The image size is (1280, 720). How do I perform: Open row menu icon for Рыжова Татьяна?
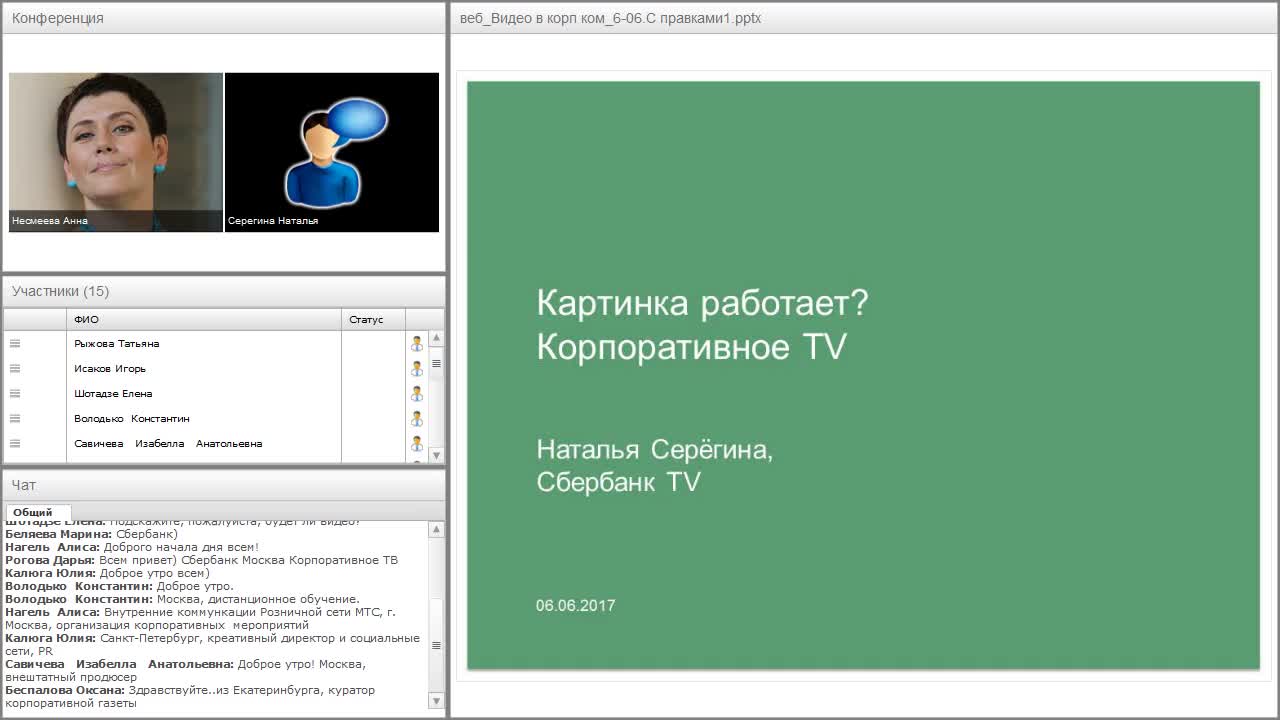pyautogui.click(x=14, y=343)
